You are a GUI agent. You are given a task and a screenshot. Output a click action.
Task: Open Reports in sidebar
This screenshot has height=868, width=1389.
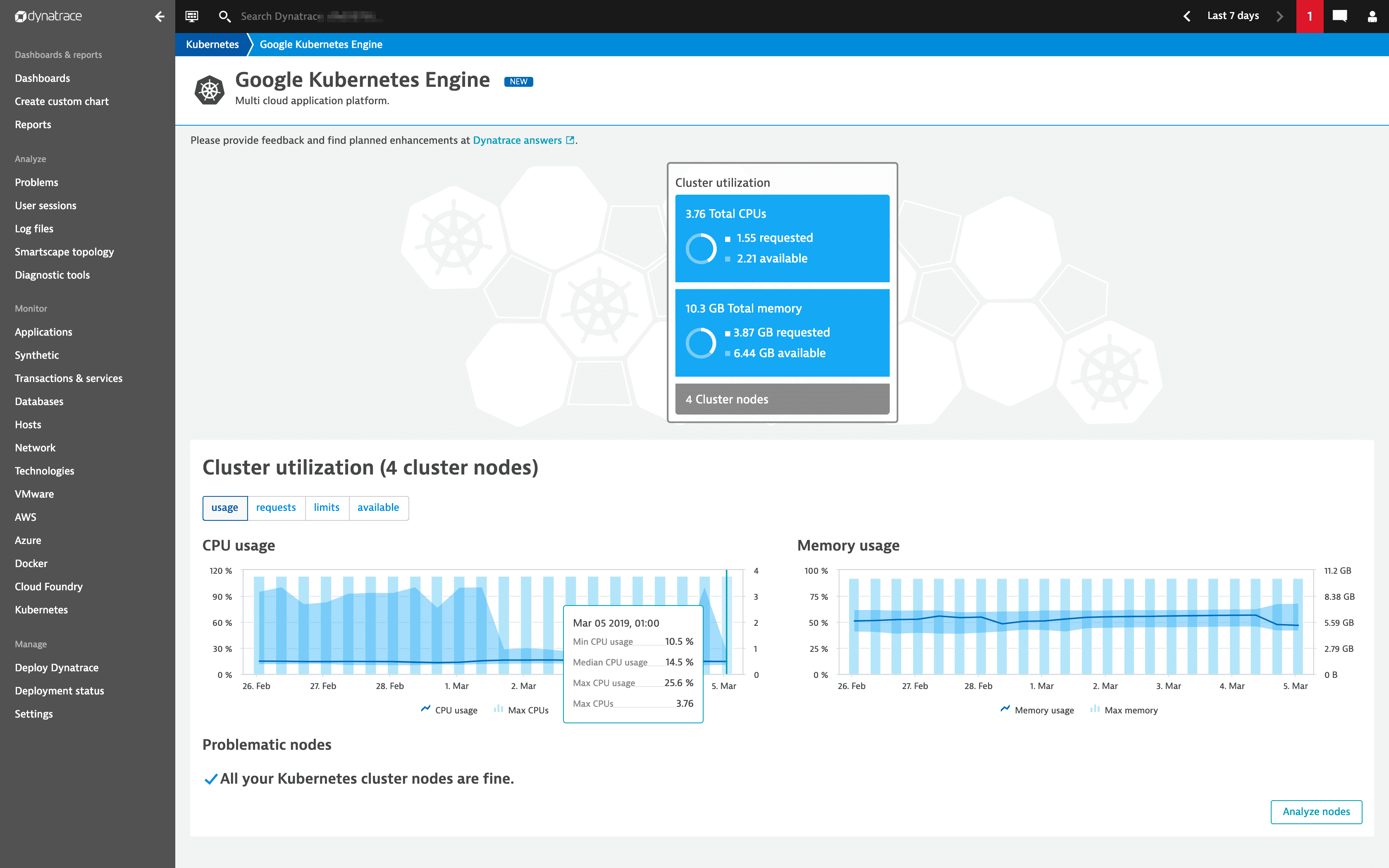(x=33, y=124)
